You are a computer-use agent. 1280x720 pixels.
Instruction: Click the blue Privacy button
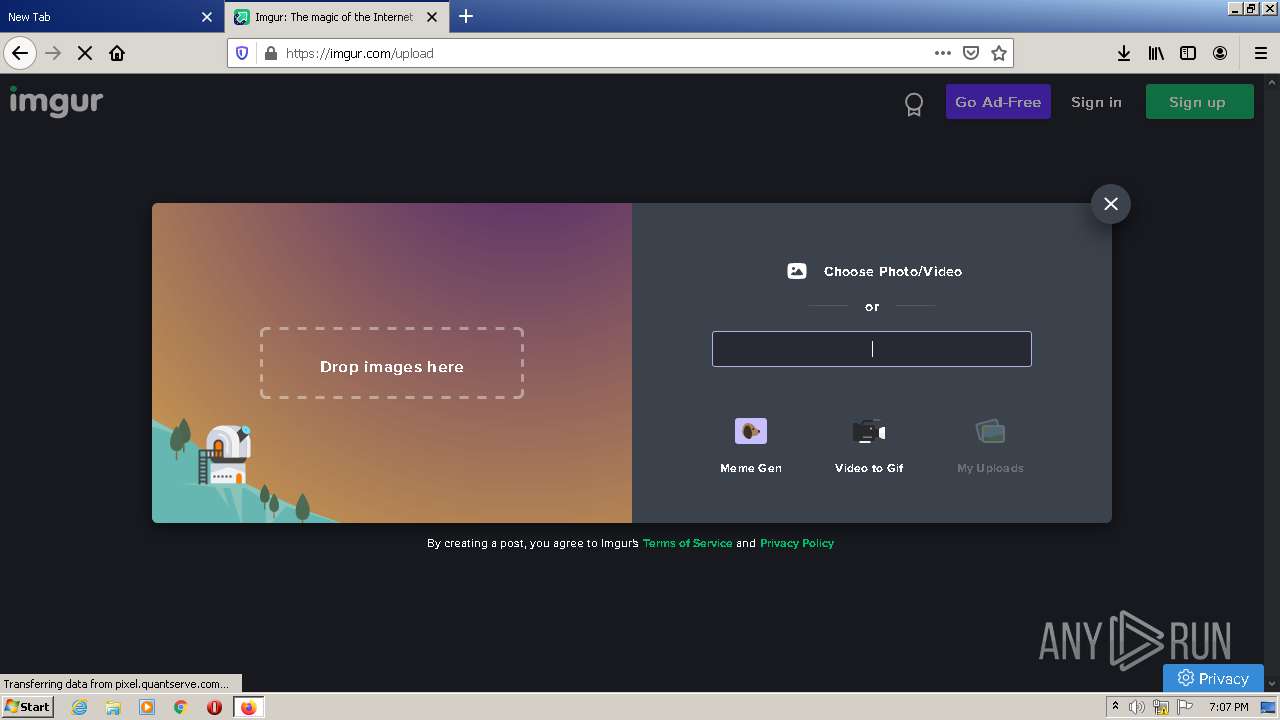1213,678
